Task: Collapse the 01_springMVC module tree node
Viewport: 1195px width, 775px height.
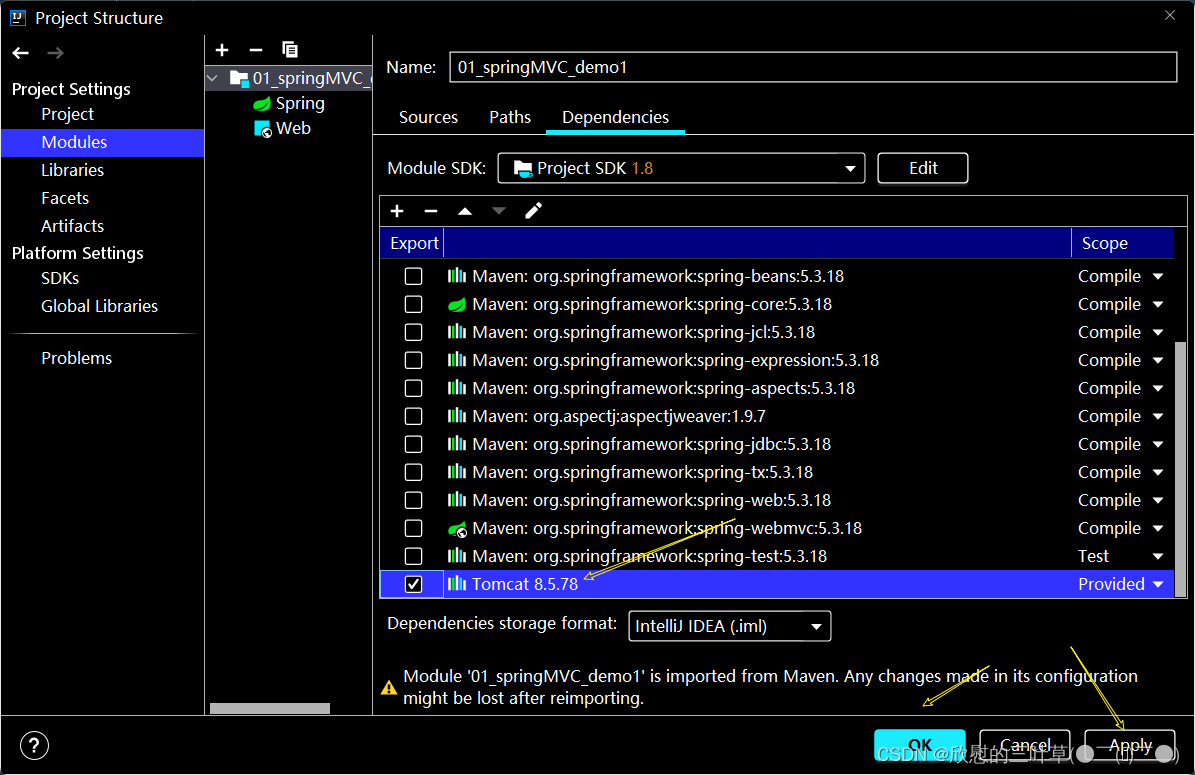Action: click(x=213, y=78)
